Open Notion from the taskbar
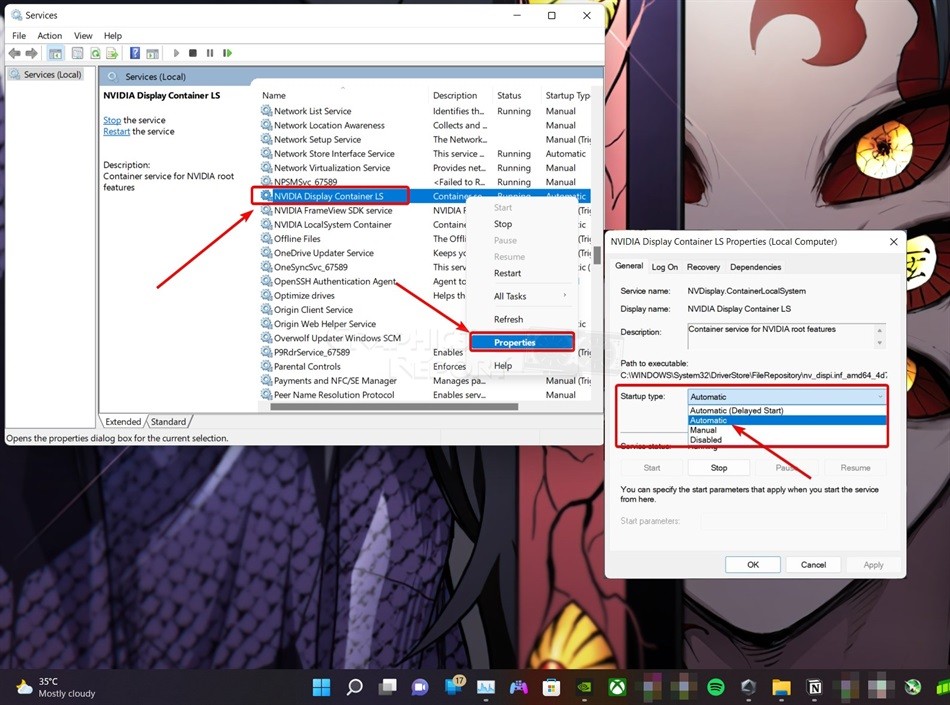 [815, 687]
